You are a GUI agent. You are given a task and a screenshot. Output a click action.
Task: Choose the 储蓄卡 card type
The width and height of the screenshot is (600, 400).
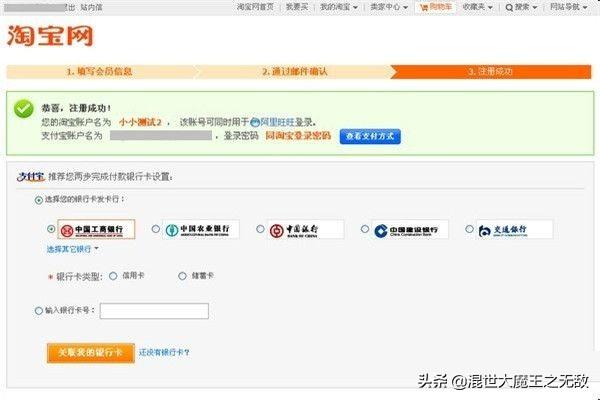click(x=183, y=276)
